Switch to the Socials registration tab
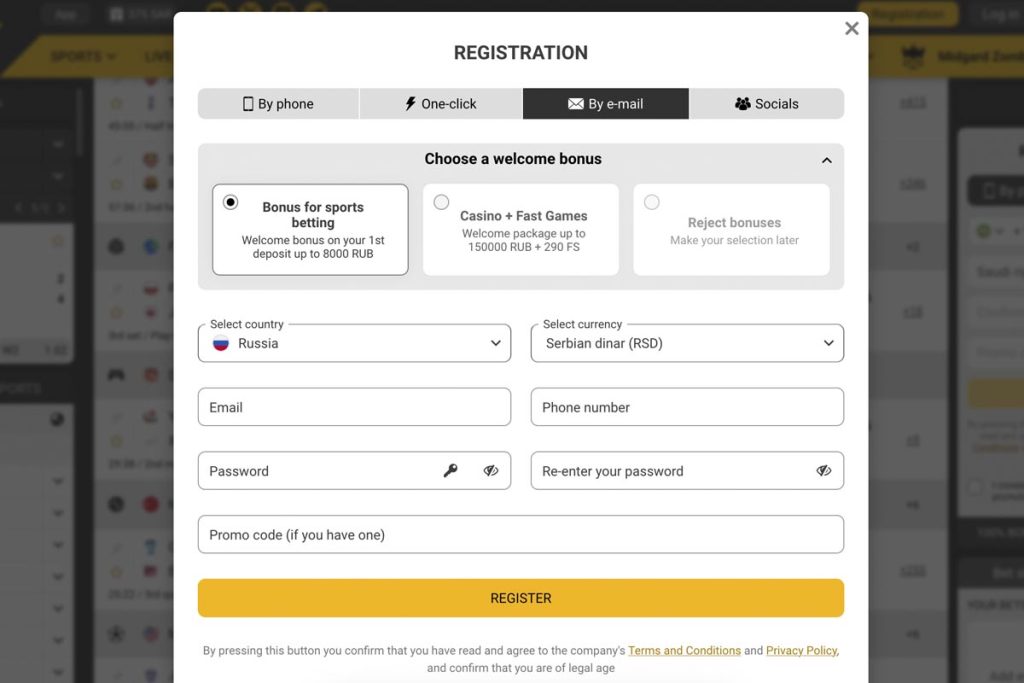This screenshot has width=1024, height=683. pyautogui.click(x=767, y=104)
